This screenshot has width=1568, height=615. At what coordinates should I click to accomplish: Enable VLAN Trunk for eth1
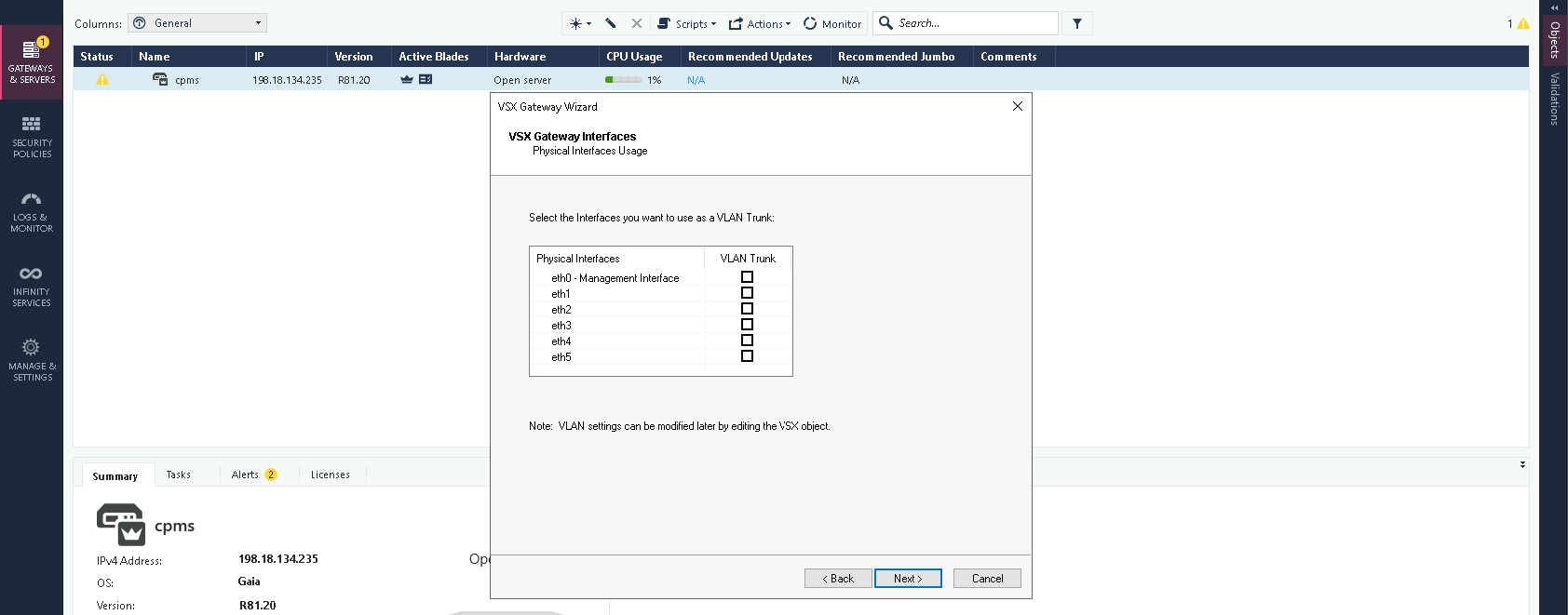coord(747,293)
